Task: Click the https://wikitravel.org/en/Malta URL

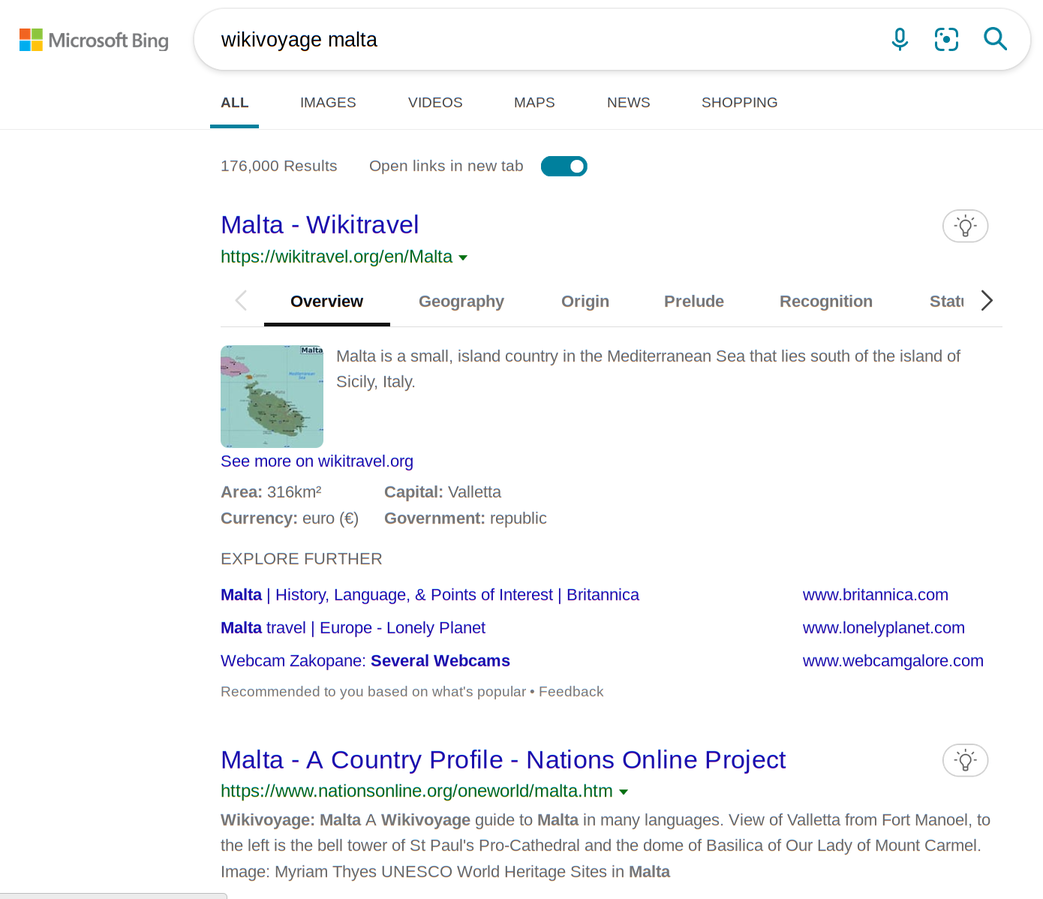Action: point(337,257)
